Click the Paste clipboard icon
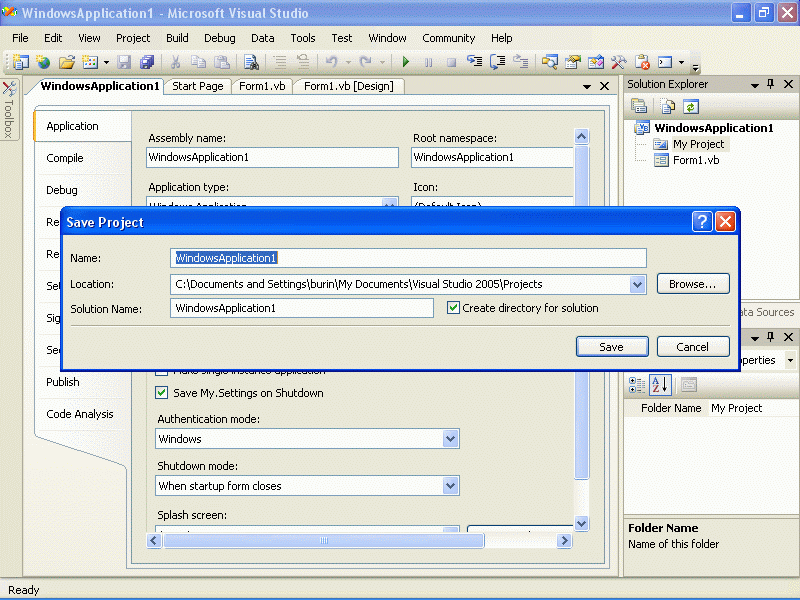Viewport: 800px width, 600px height. [x=221, y=62]
